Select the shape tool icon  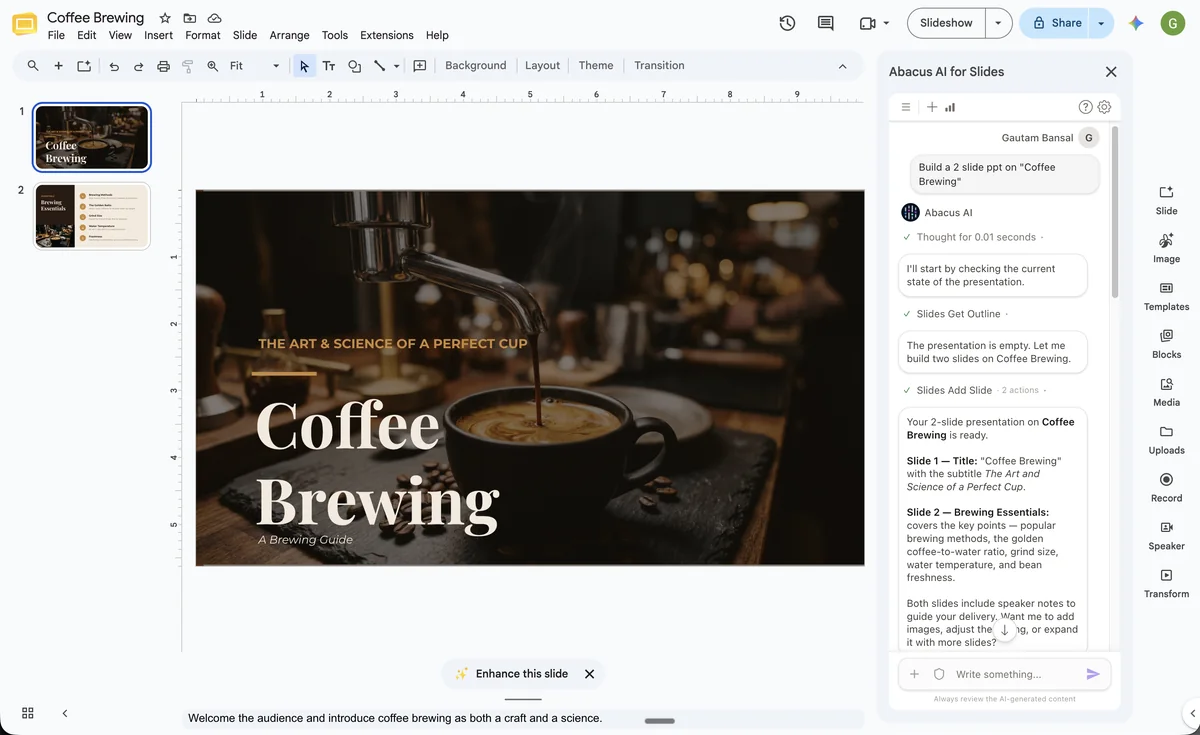click(x=354, y=66)
